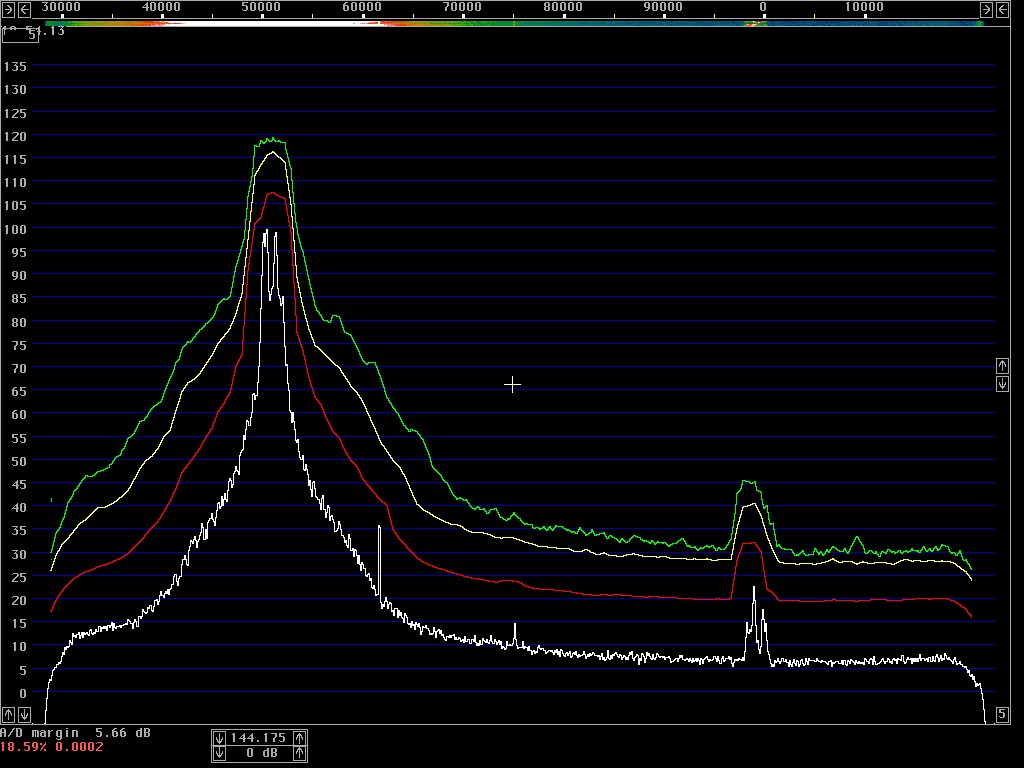Click the 85 dB amplitude scale label
1024x768 pixels.
click(x=19, y=298)
